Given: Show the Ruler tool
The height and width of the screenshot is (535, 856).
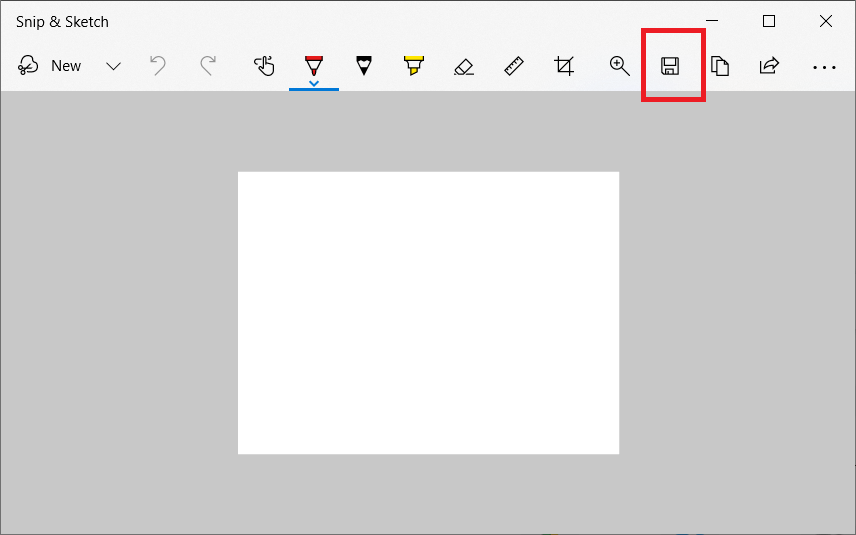Looking at the screenshot, I should tap(514, 66).
